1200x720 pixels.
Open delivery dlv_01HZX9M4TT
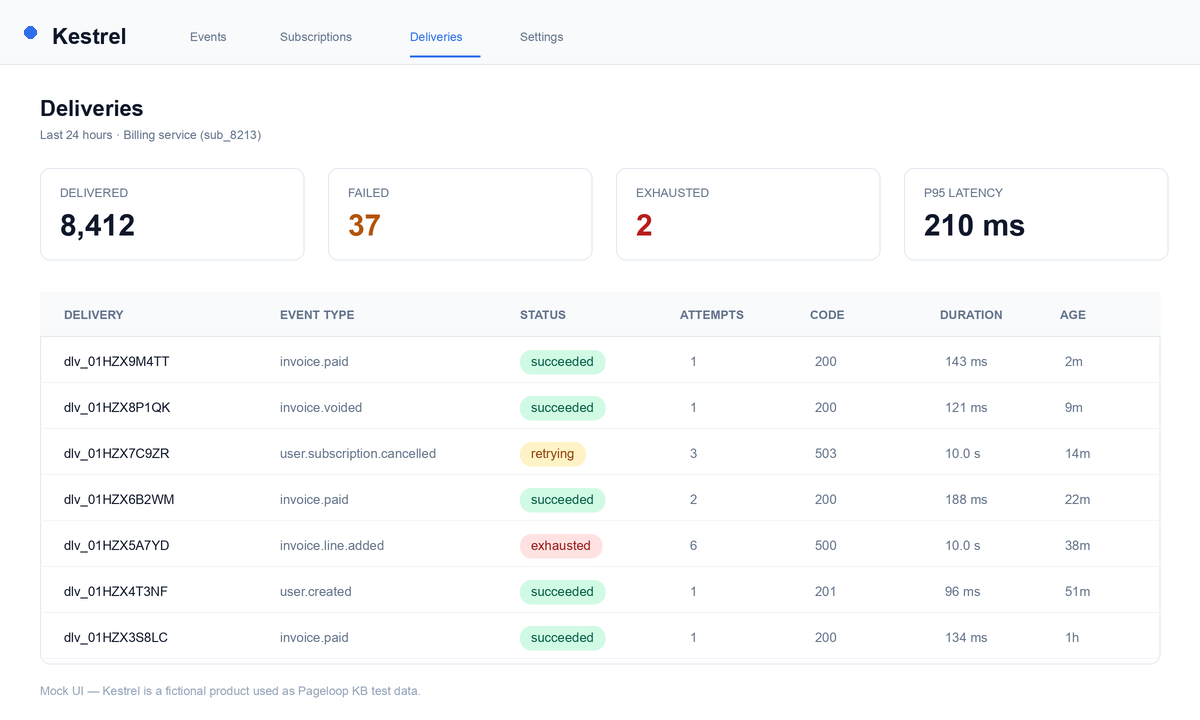117,361
